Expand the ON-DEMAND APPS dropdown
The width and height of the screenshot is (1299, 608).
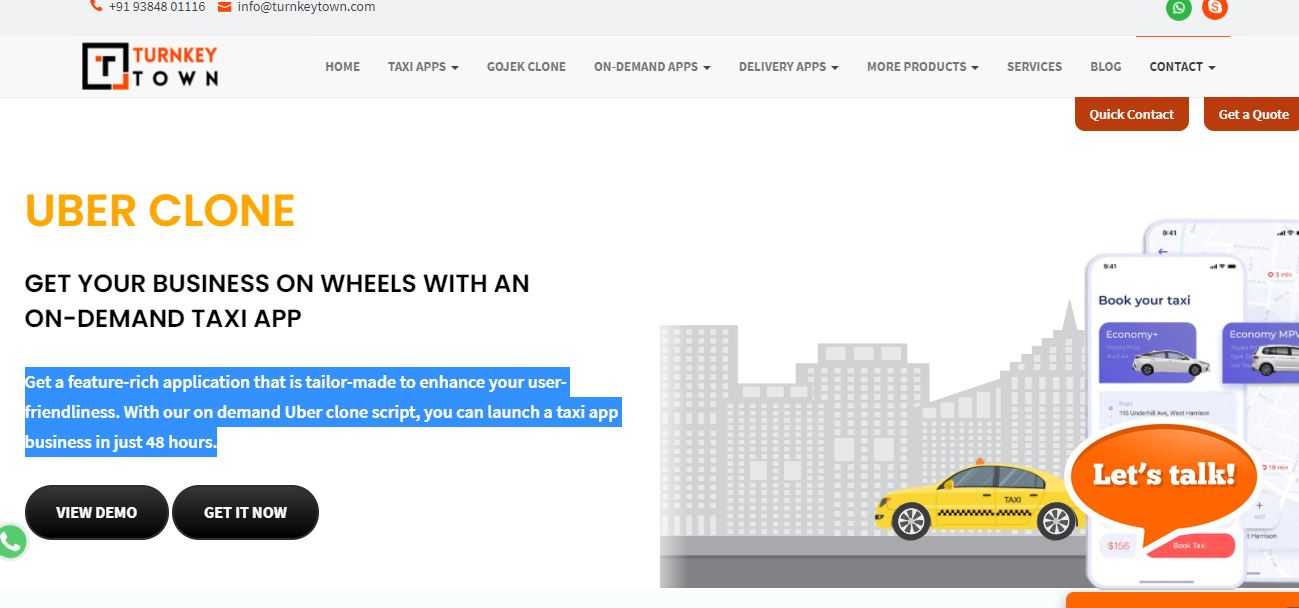pos(652,67)
